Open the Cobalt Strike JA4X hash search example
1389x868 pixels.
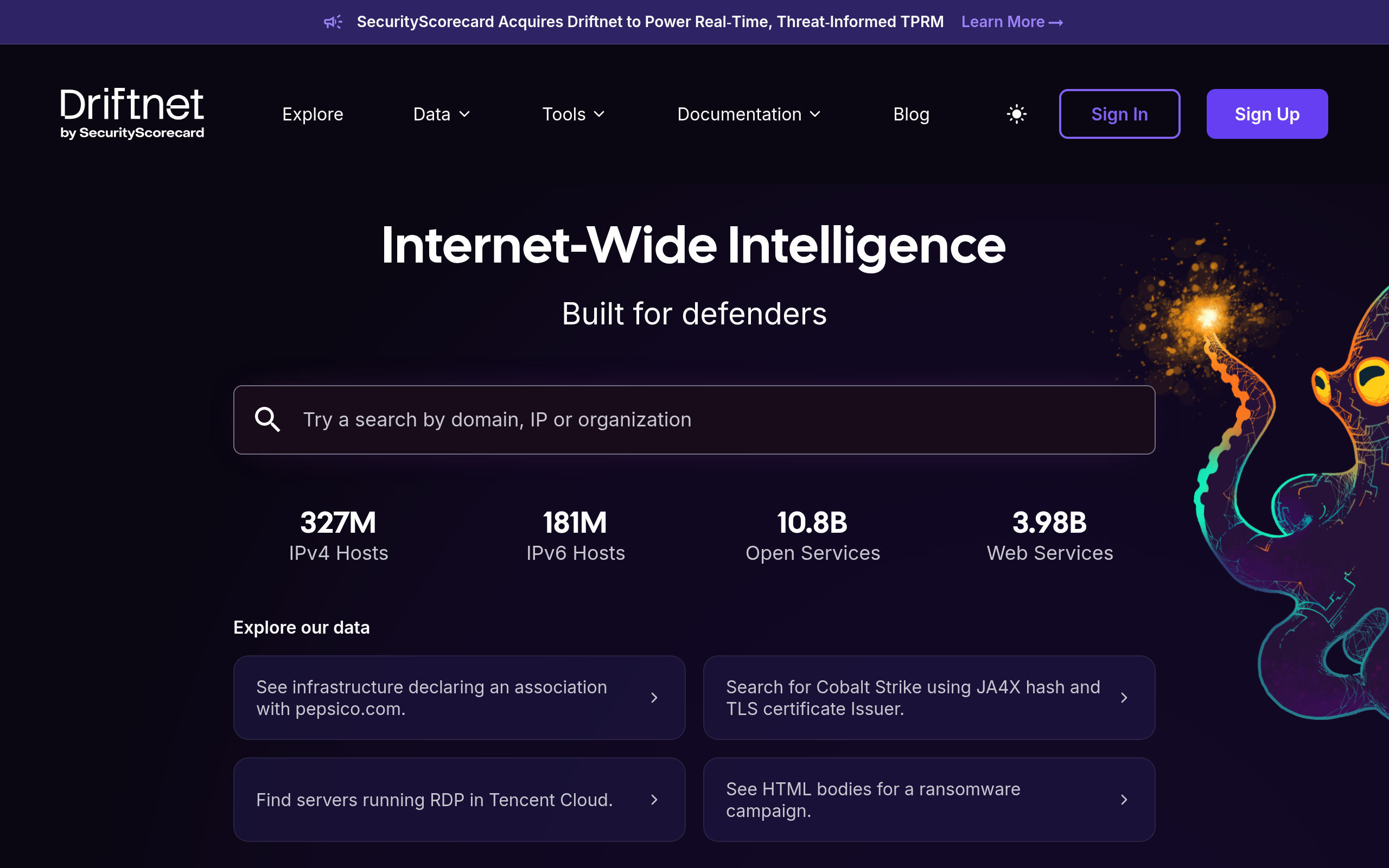tap(929, 698)
